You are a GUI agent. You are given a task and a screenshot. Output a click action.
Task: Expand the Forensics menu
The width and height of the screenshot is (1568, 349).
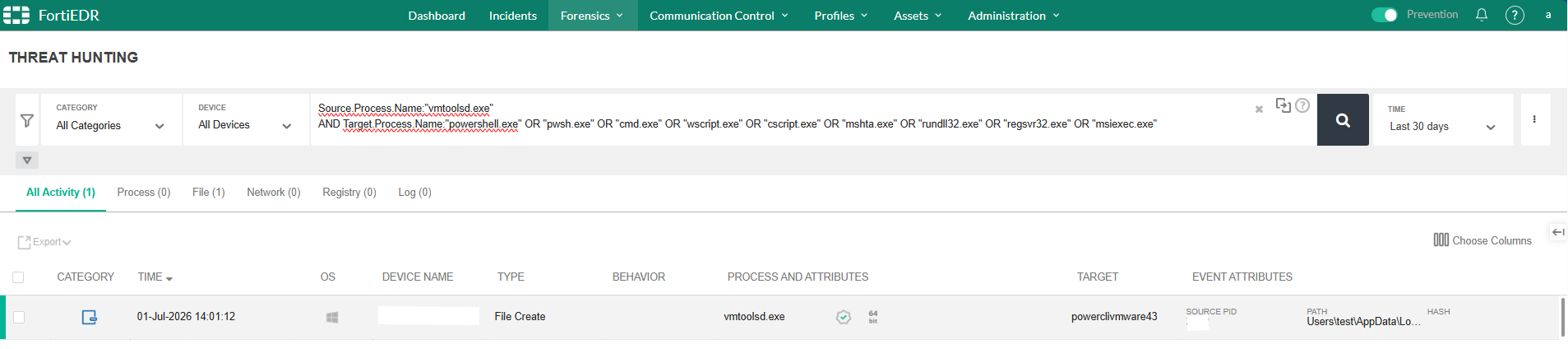[x=592, y=16]
